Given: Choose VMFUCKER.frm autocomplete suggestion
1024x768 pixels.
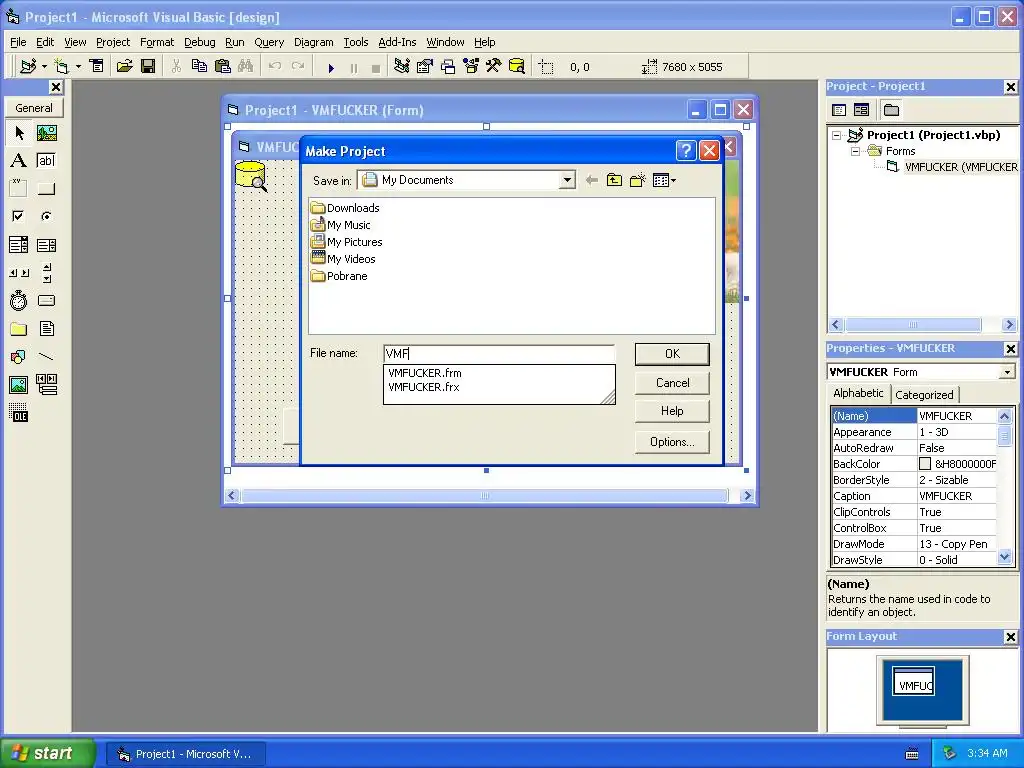Looking at the screenshot, I should click(x=424, y=373).
